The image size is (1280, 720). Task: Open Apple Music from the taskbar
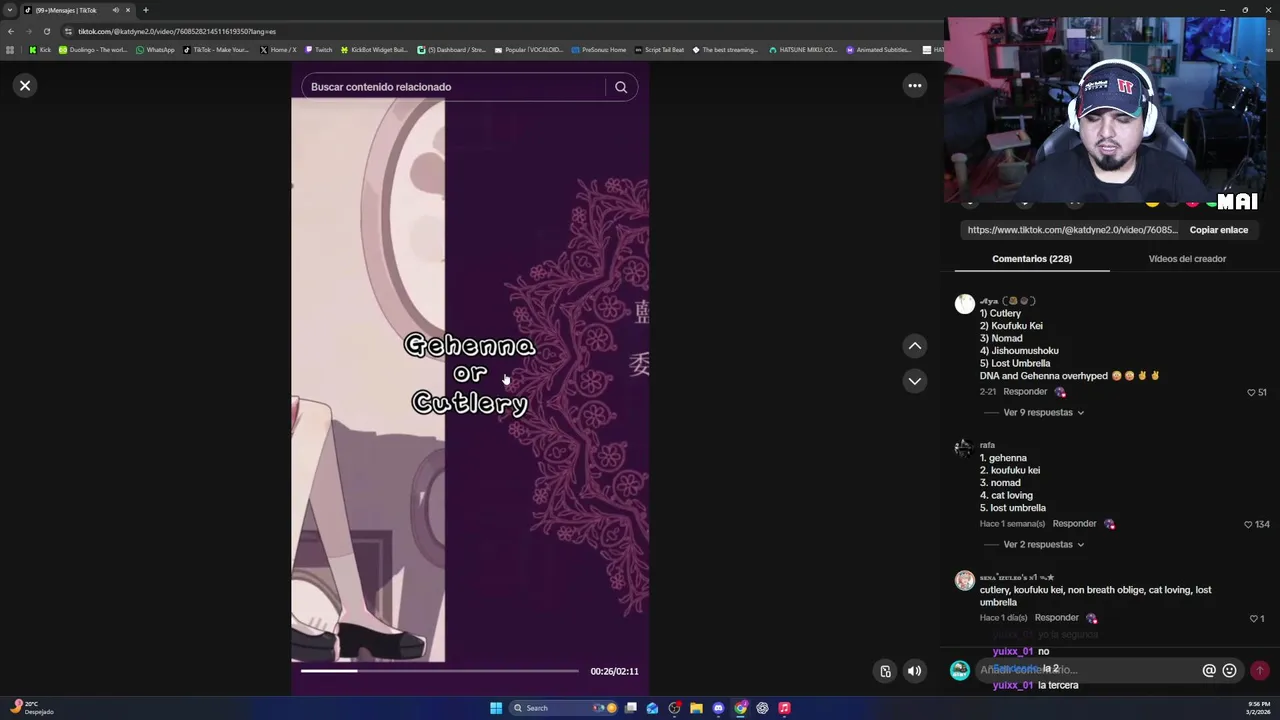(784, 708)
